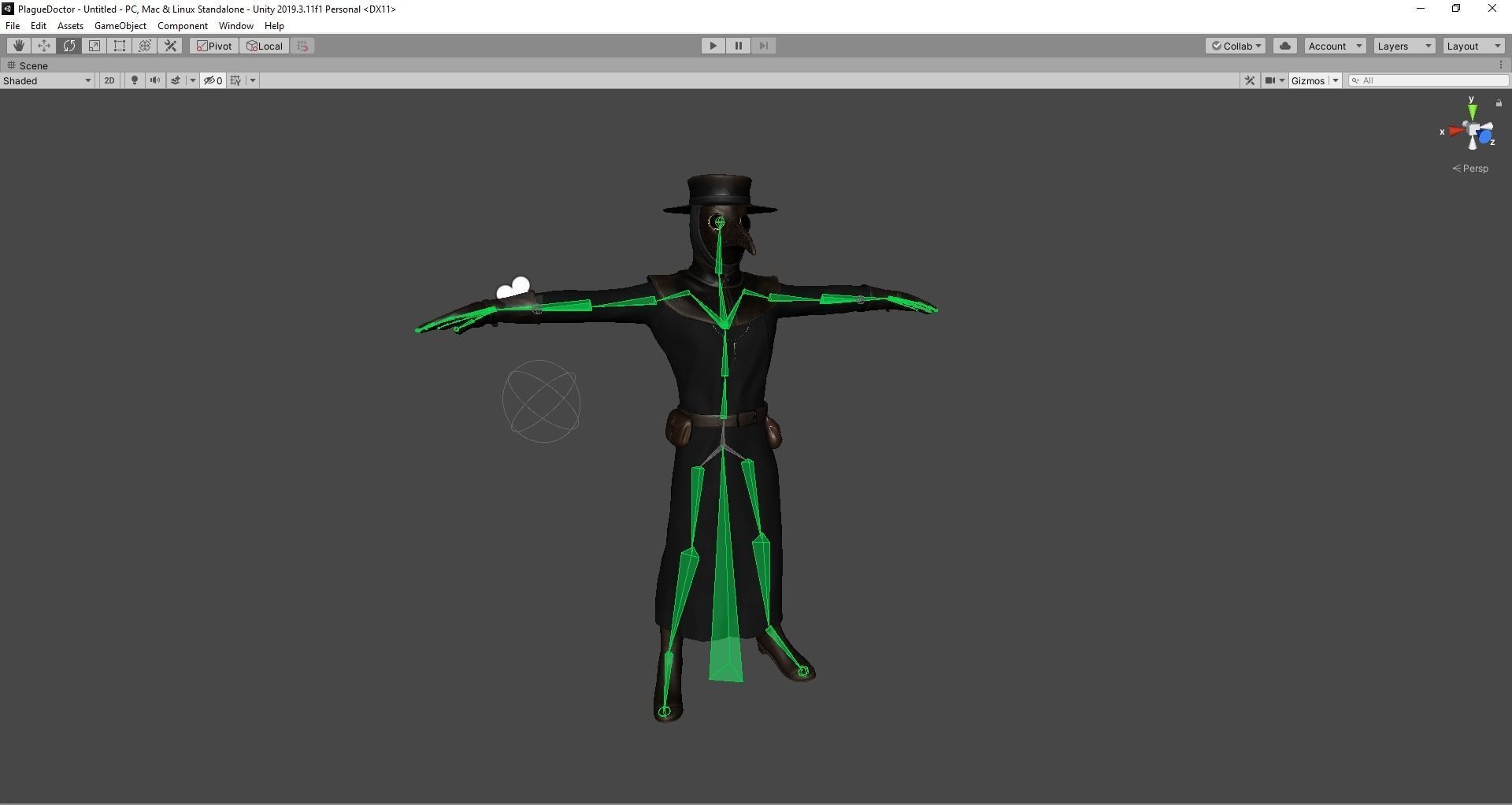1512x805 pixels.
Task: Start Play mode
Action: coord(713,46)
